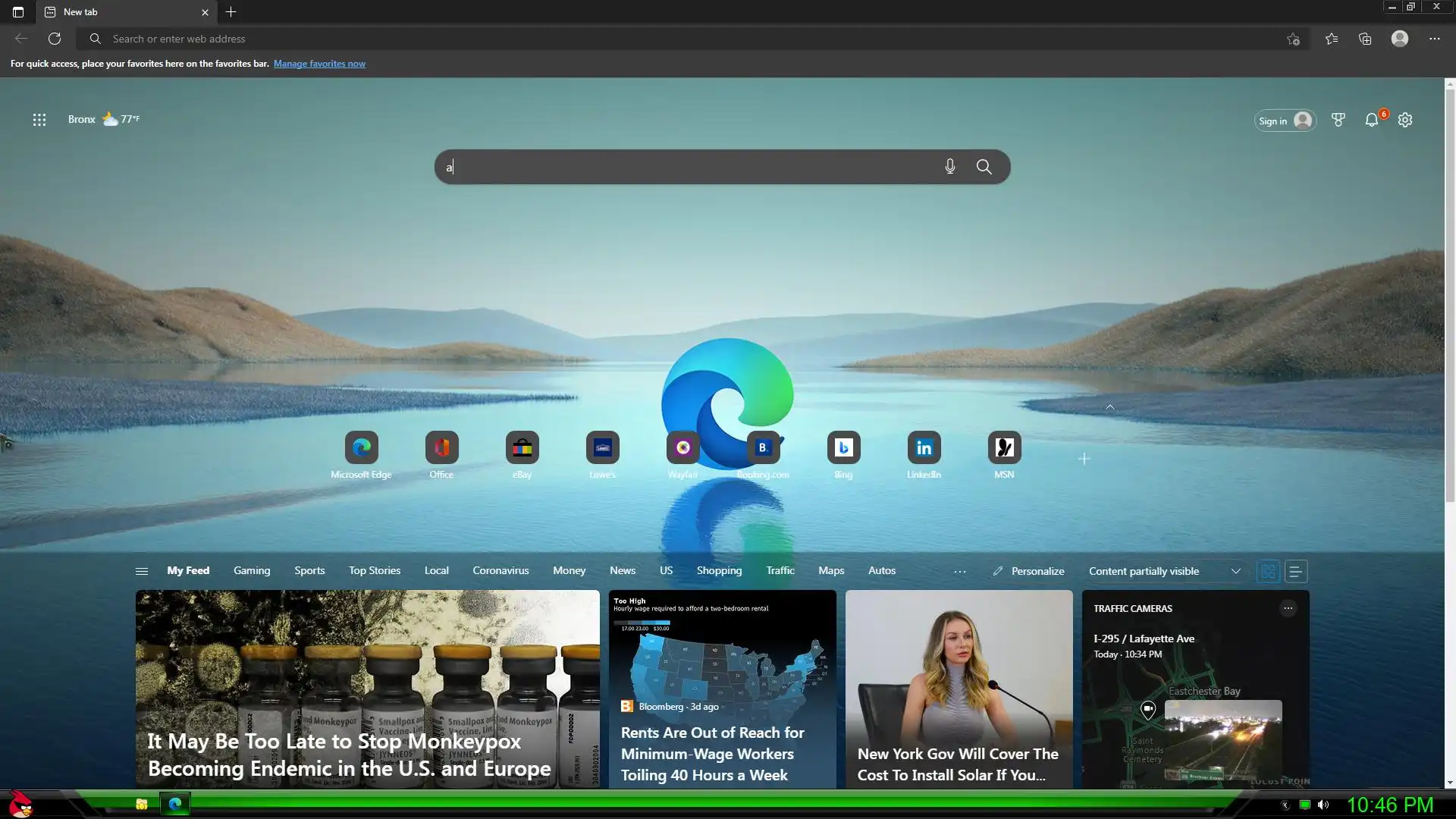The image size is (1456, 819).
Task: Collapse the quick links row chevron
Action: 1109,407
